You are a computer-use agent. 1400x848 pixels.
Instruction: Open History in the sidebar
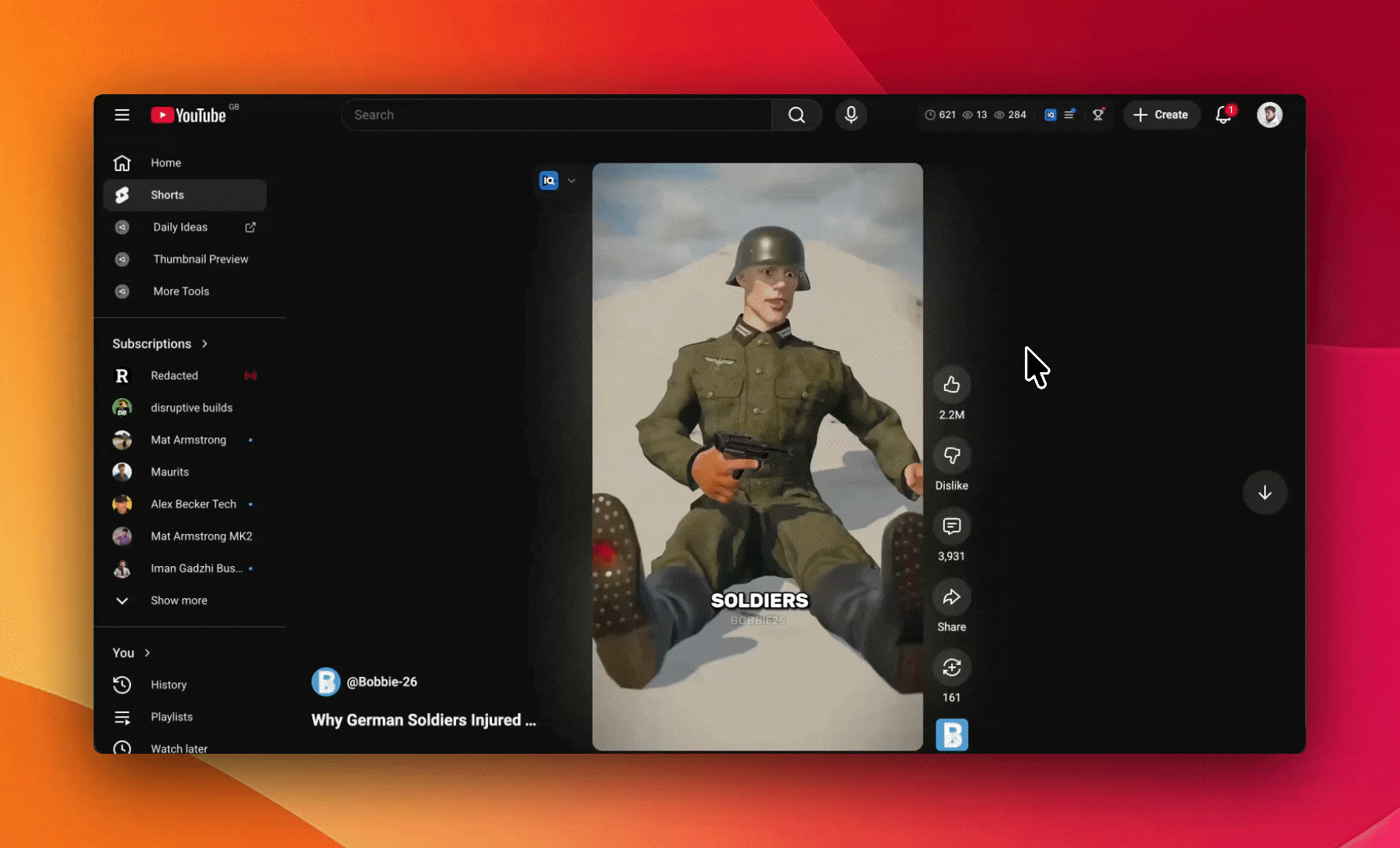pyautogui.click(x=168, y=685)
